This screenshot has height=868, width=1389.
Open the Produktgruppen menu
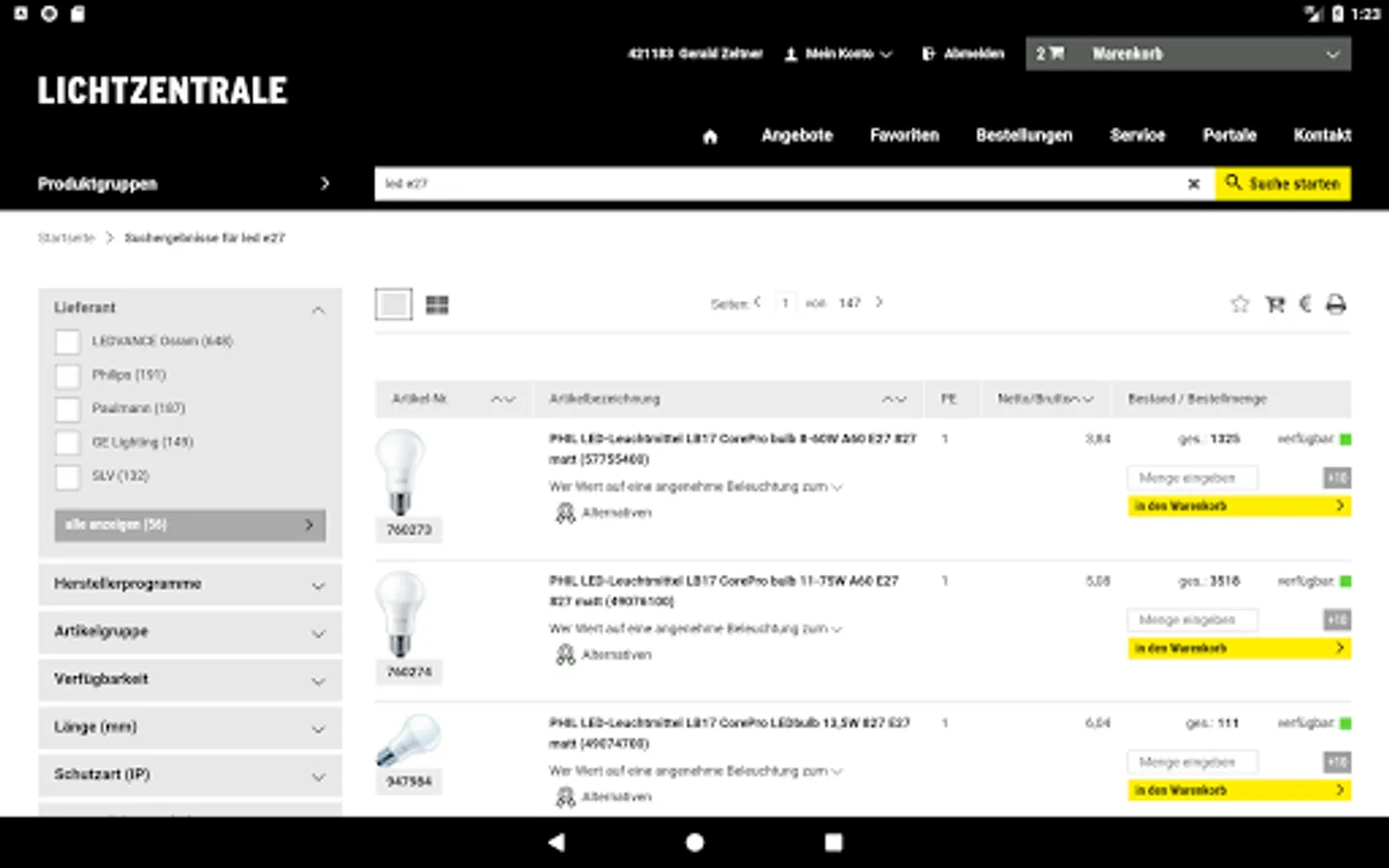[x=184, y=184]
